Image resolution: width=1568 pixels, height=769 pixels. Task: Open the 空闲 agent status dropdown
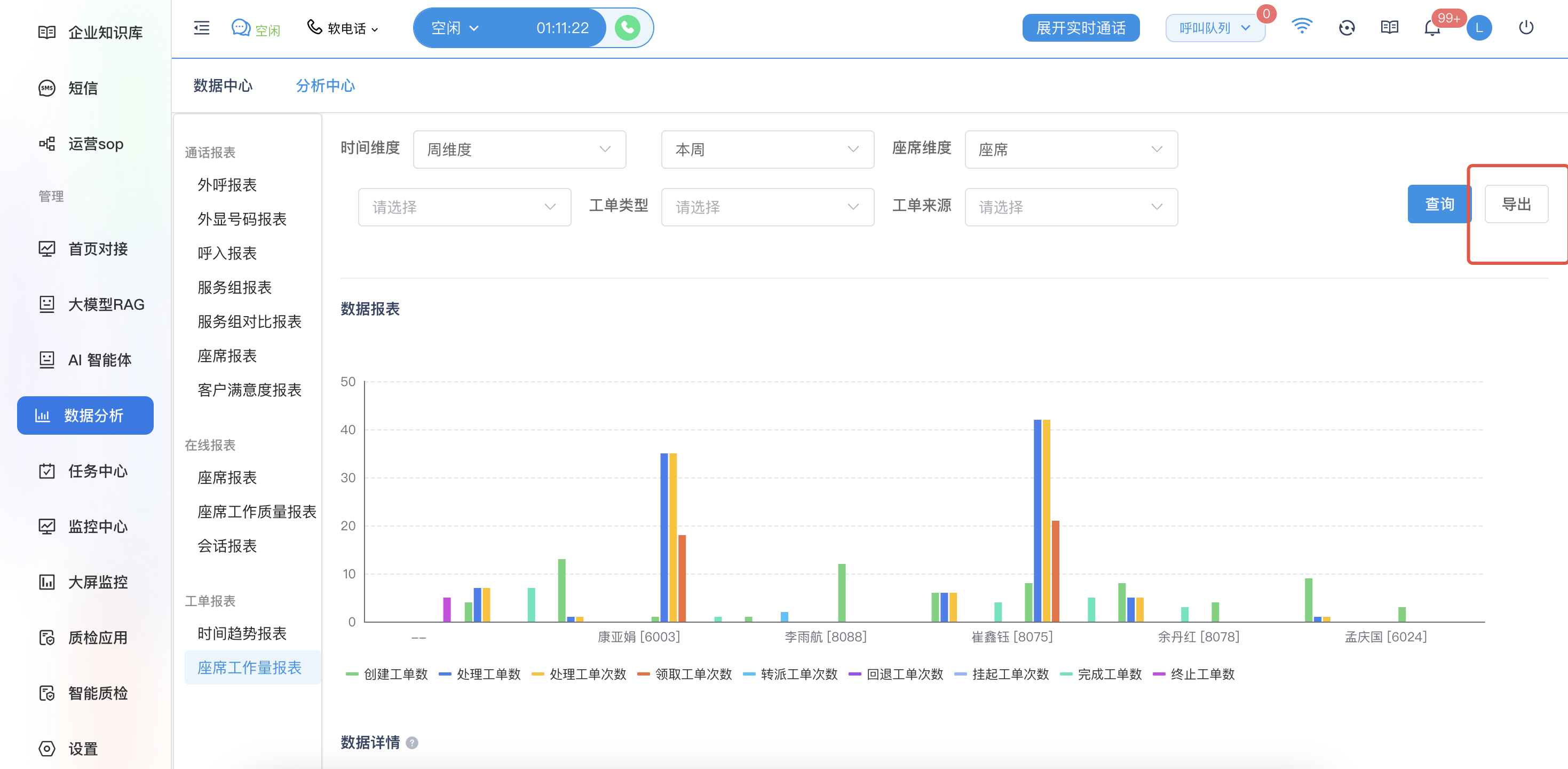455,28
